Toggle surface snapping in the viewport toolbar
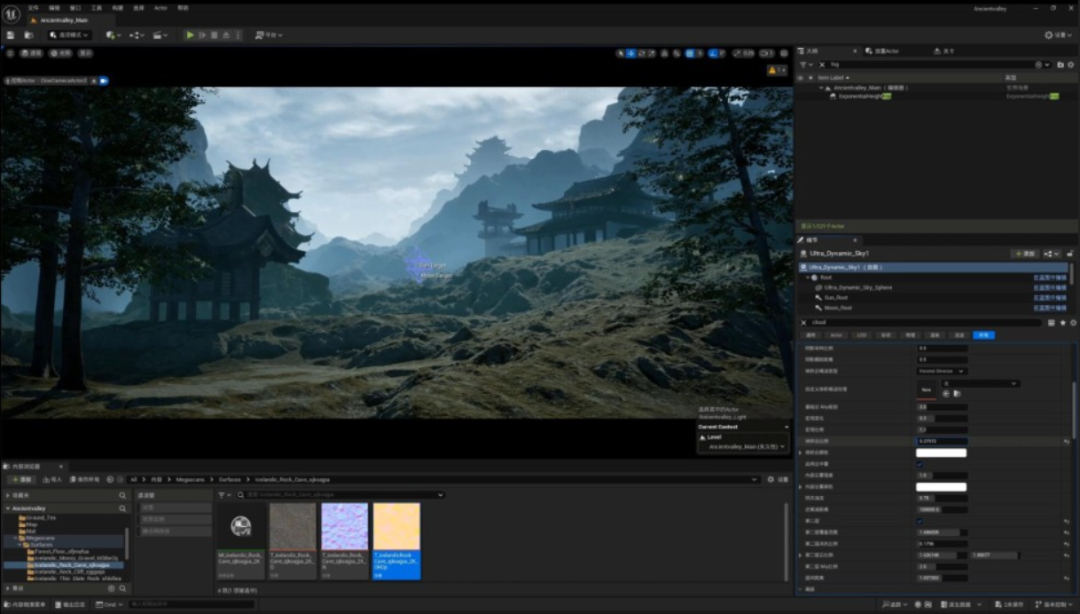This screenshot has height=614, width=1080. coord(677,53)
